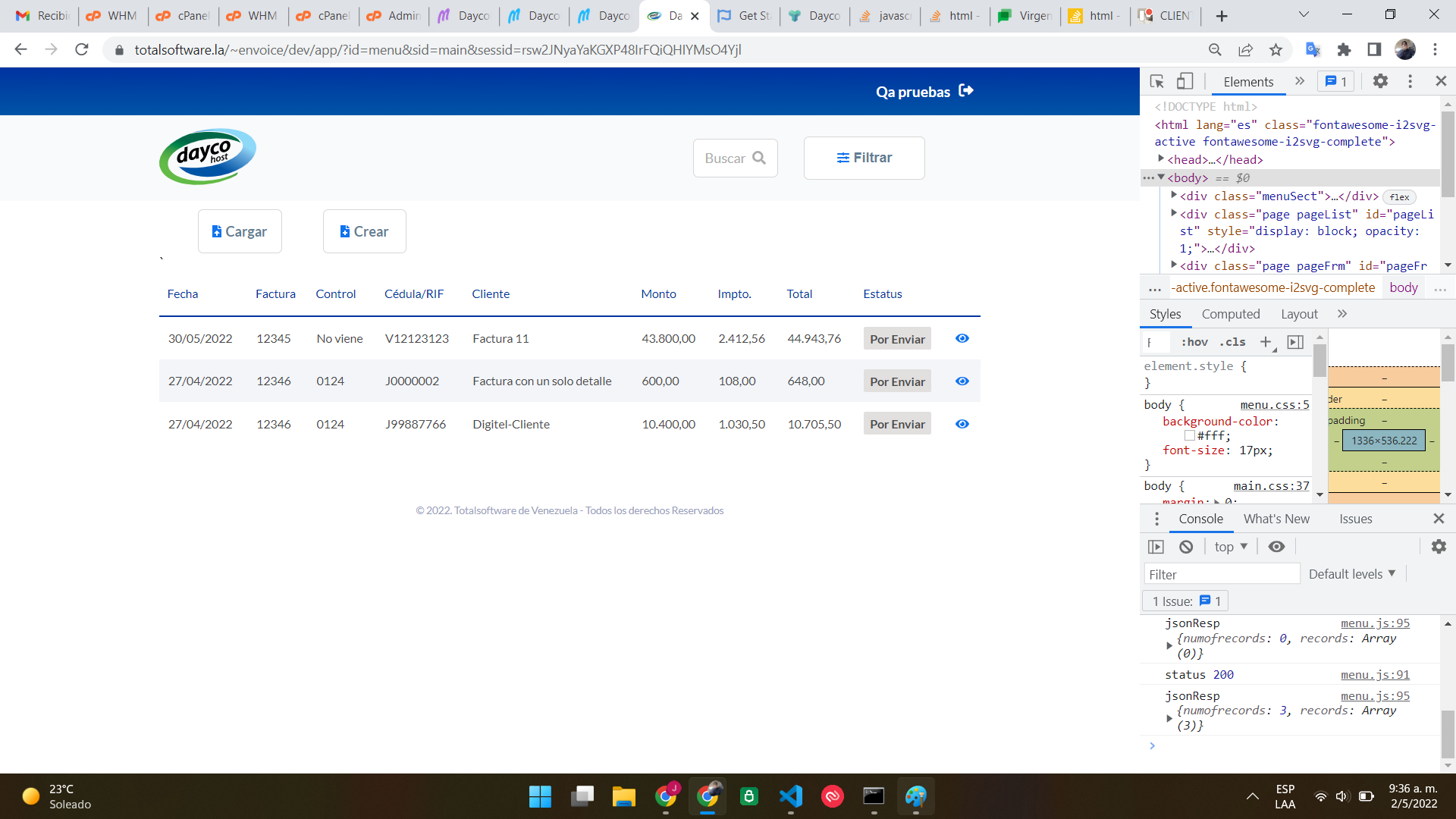Switch to the Computed styles tab

pyautogui.click(x=1230, y=314)
